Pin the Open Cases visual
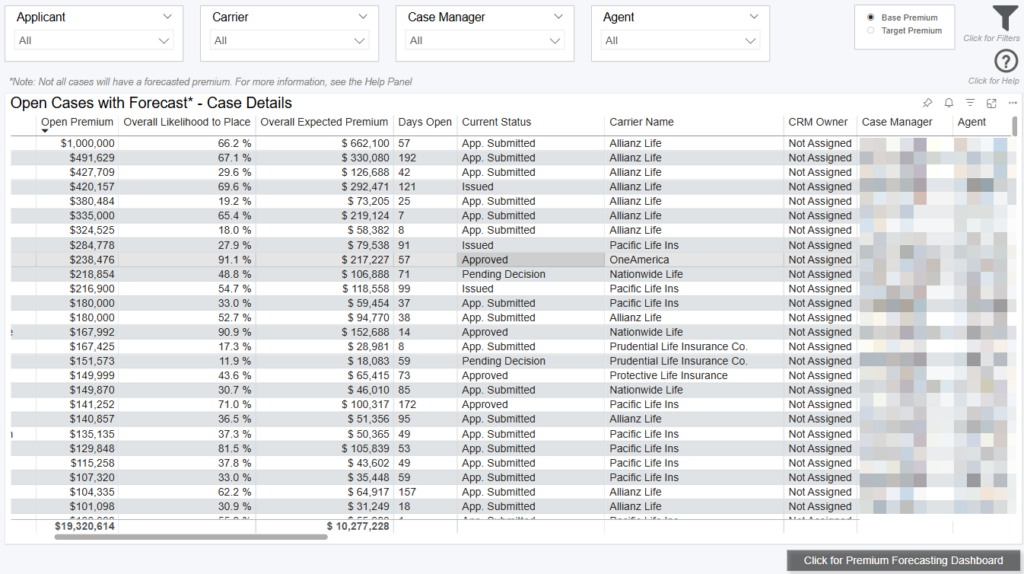The width and height of the screenshot is (1024, 574). click(x=927, y=103)
